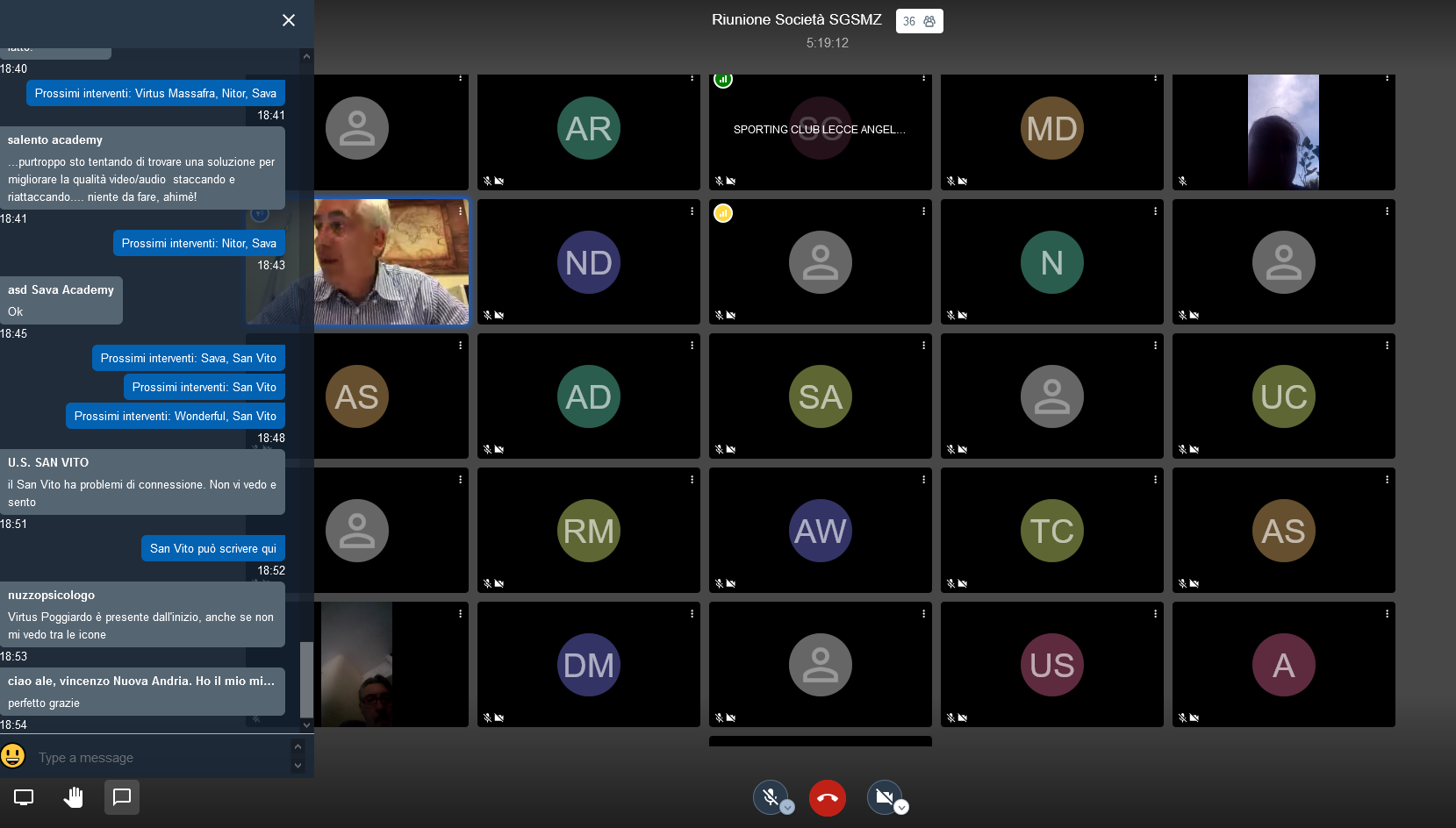Open three-dot menu on the AR tile
Viewport: 1456px width, 828px height.
coord(692,78)
